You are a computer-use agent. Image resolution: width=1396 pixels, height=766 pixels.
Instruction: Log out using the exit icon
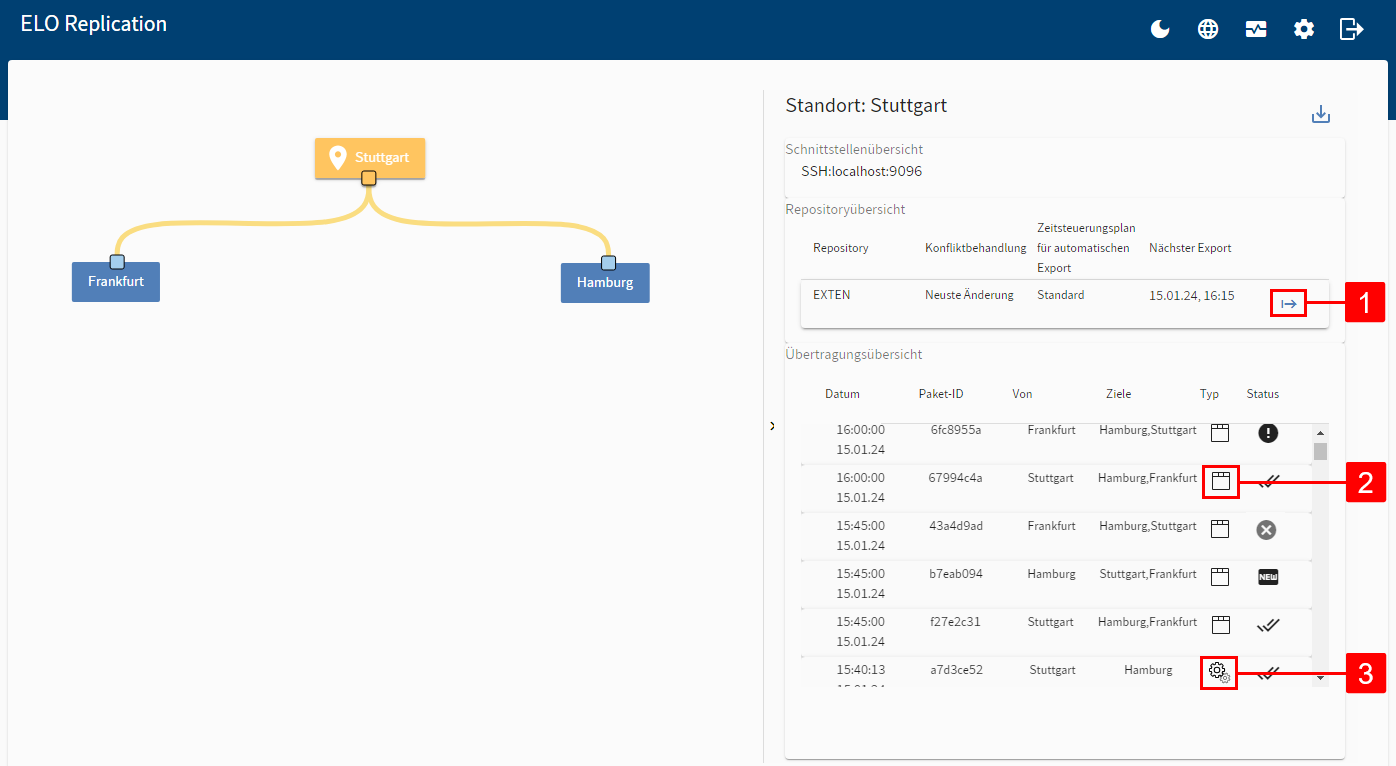1352,29
